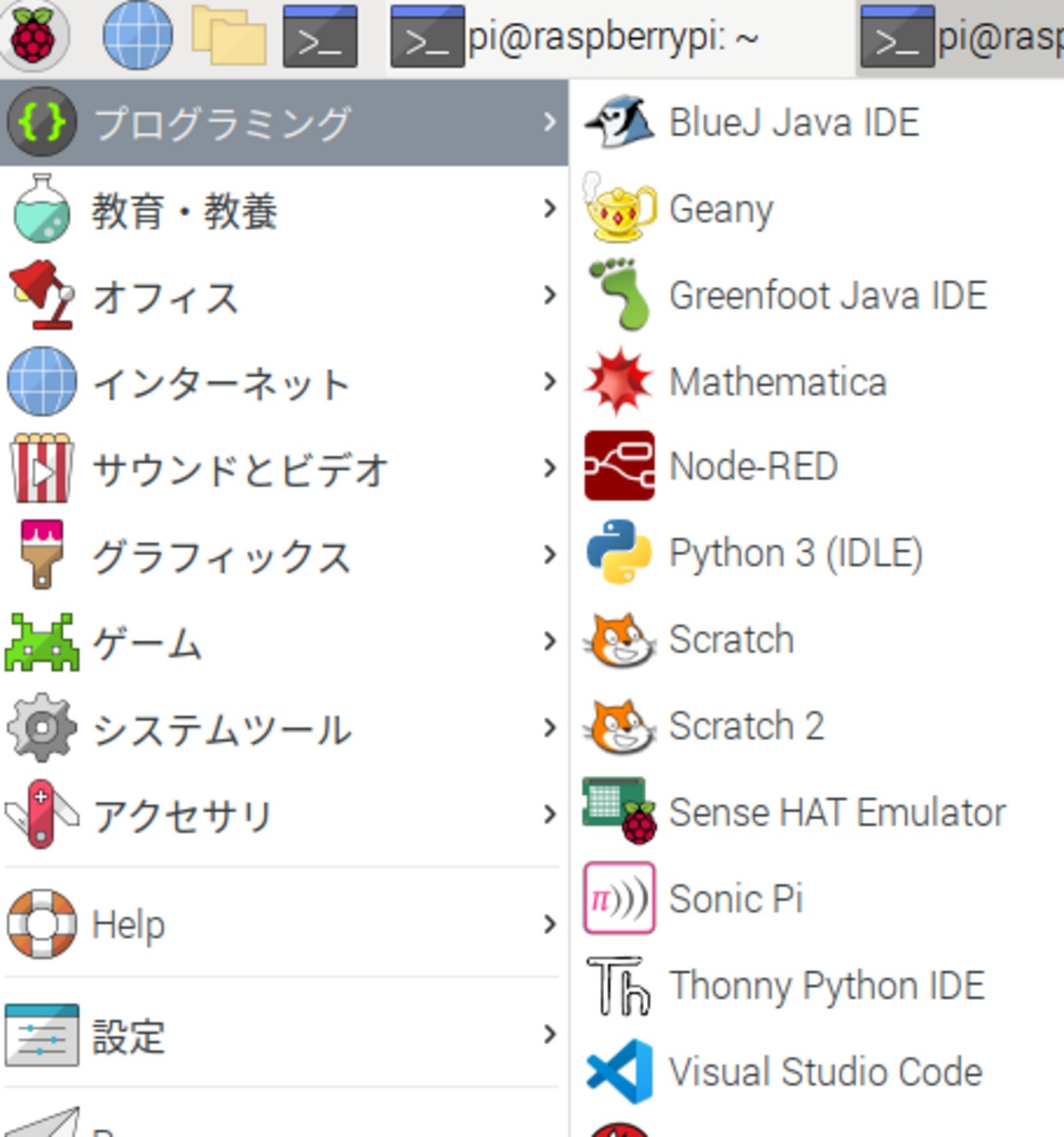The image size is (1064, 1137).
Task: Click the プログラミング curly braces icon
Action: coord(42,123)
